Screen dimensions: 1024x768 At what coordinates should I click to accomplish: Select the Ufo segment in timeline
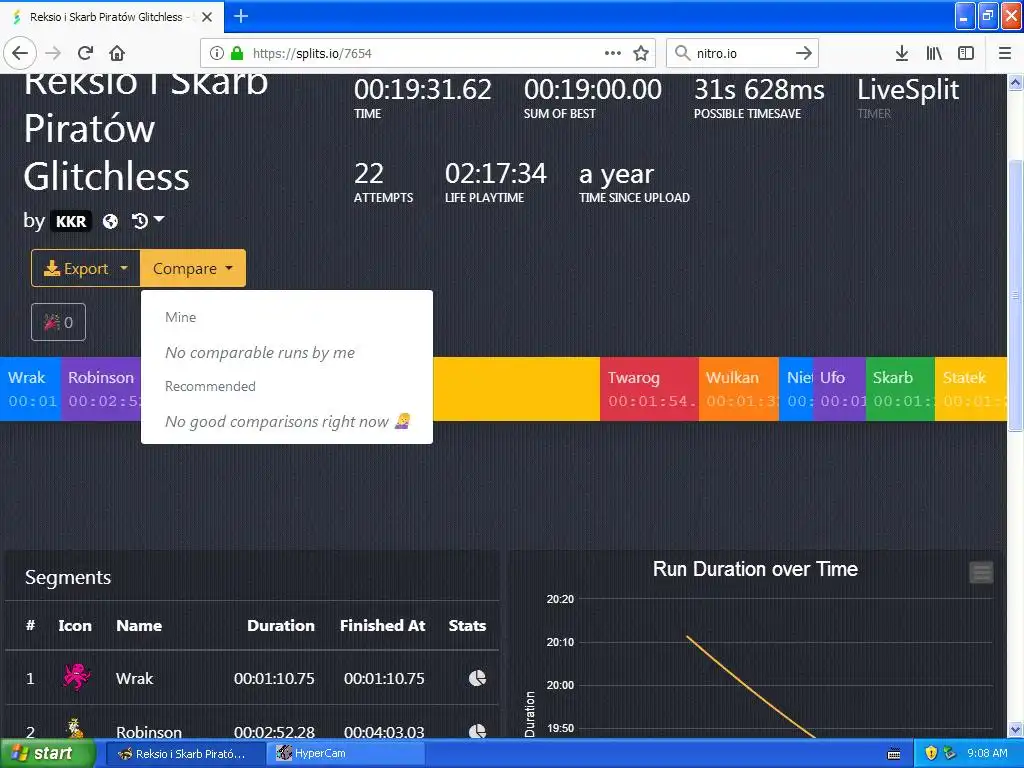[839, 389]
